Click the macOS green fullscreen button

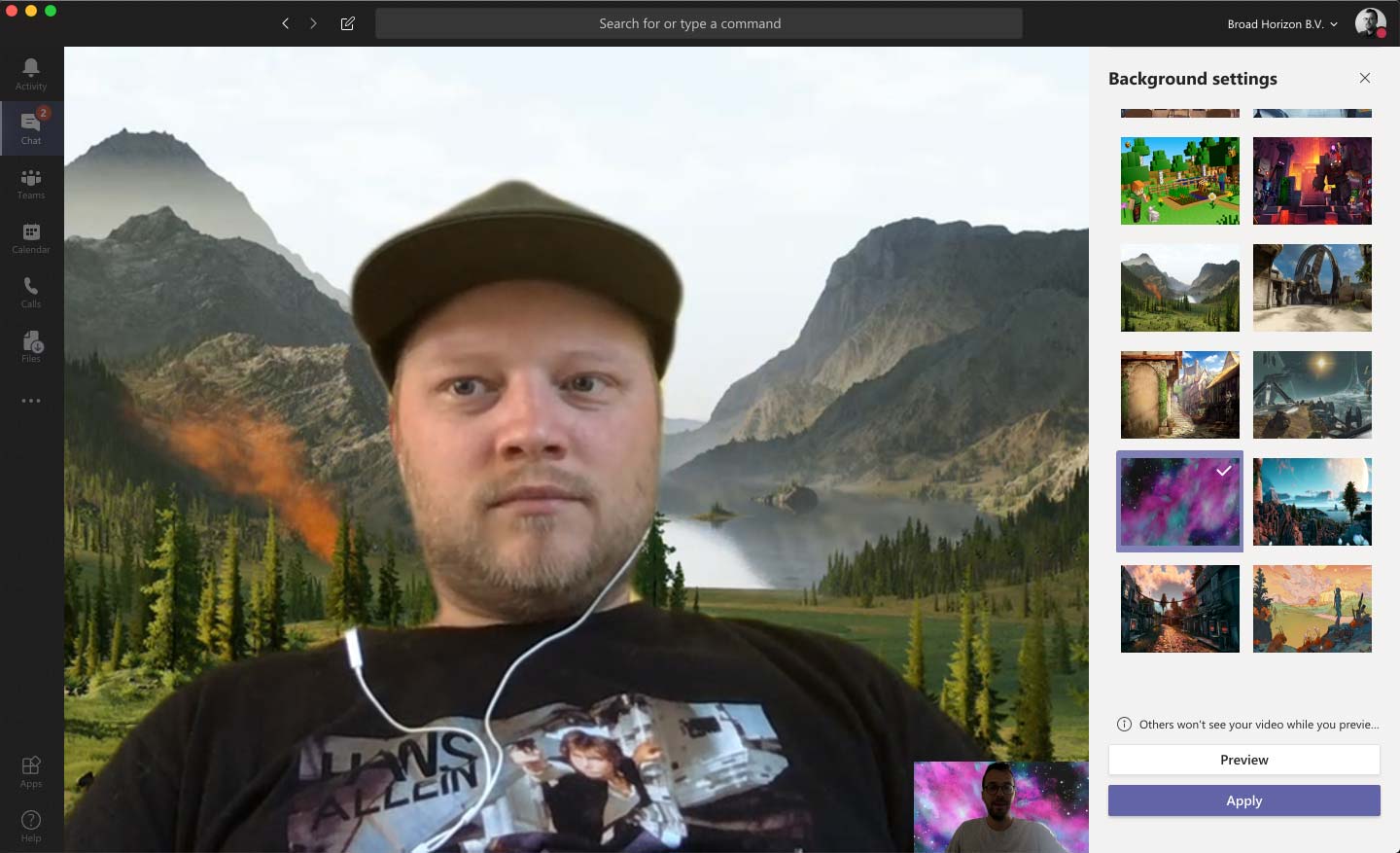tap(51, 11)
